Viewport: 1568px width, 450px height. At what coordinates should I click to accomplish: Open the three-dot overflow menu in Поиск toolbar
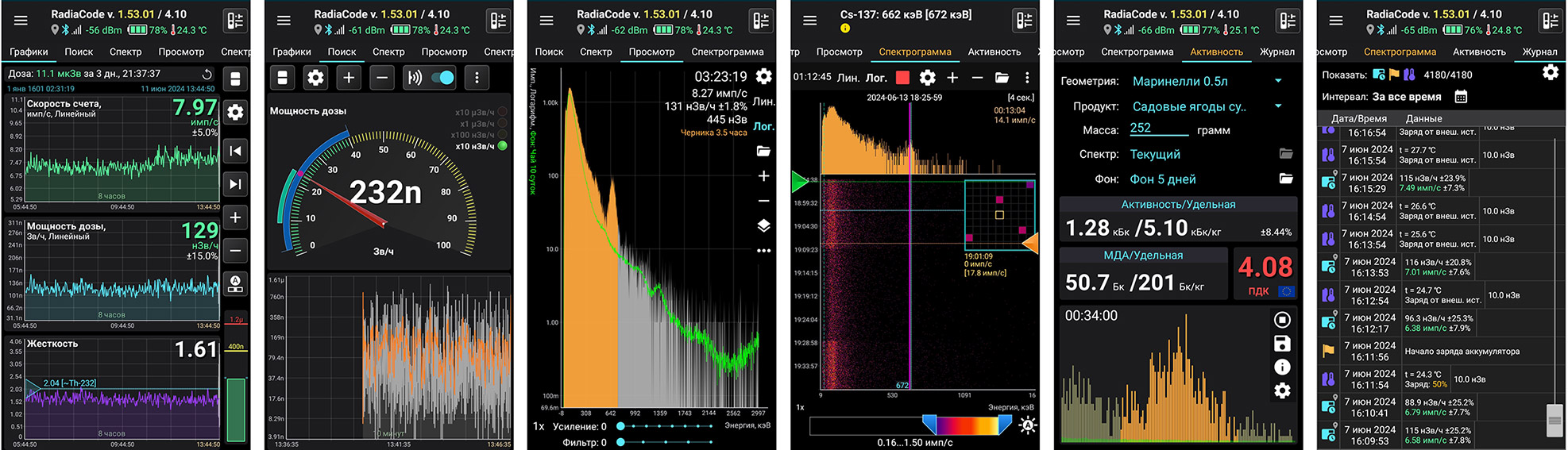tap(477, 78)
